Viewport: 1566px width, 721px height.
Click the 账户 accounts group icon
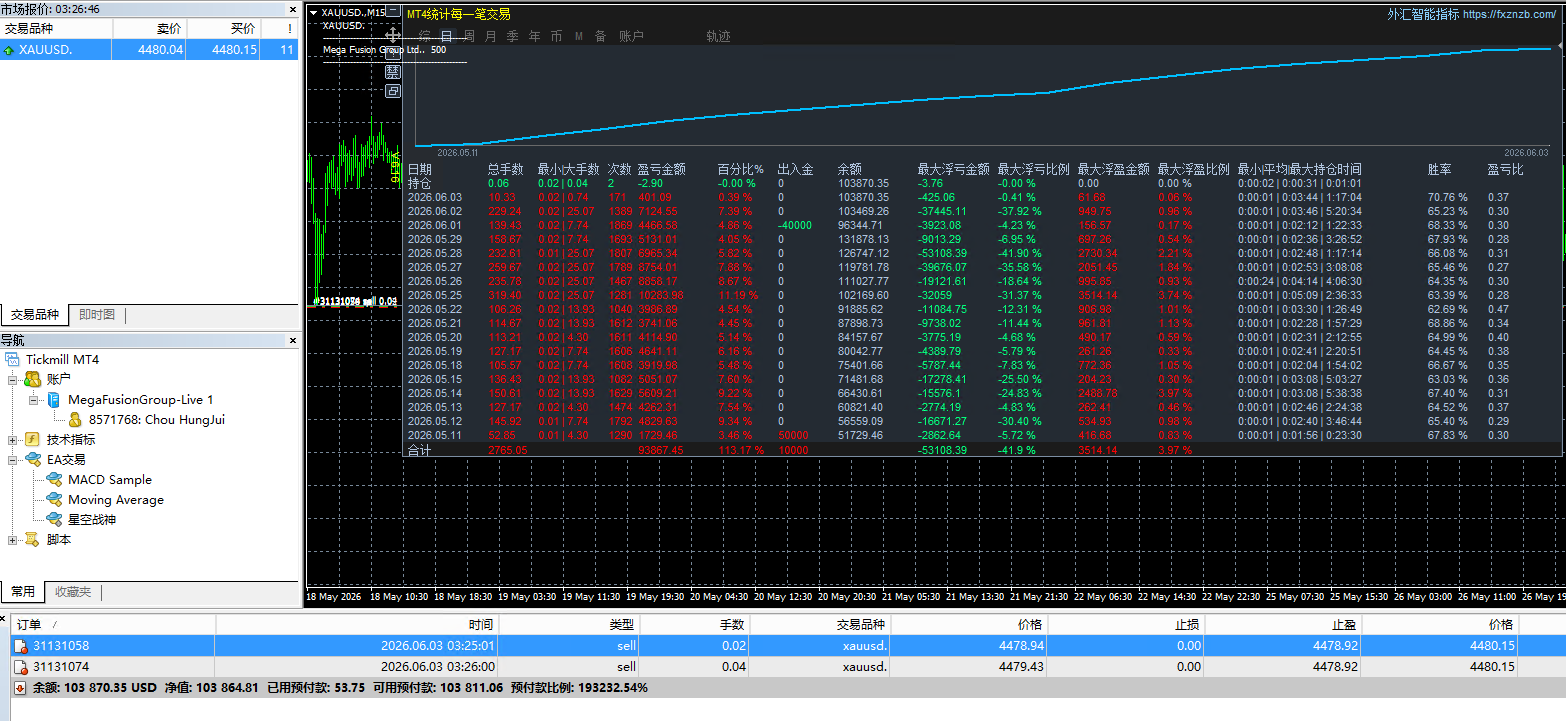point(32,380)
